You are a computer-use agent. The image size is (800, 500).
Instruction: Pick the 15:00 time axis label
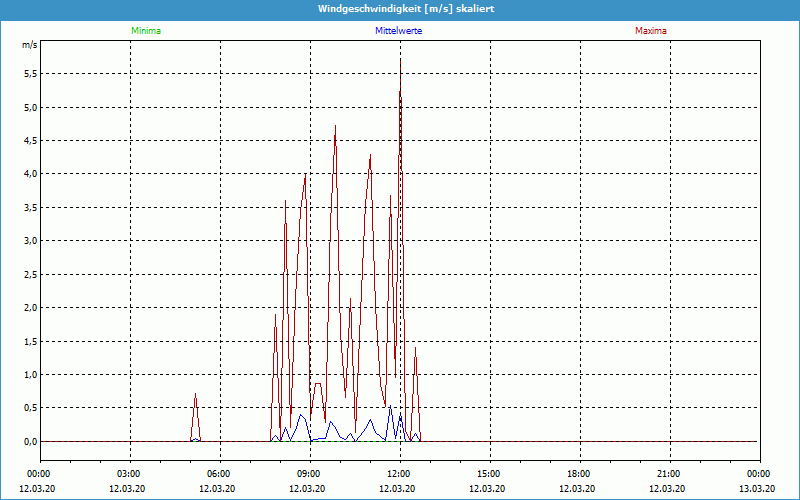[488, 474]
